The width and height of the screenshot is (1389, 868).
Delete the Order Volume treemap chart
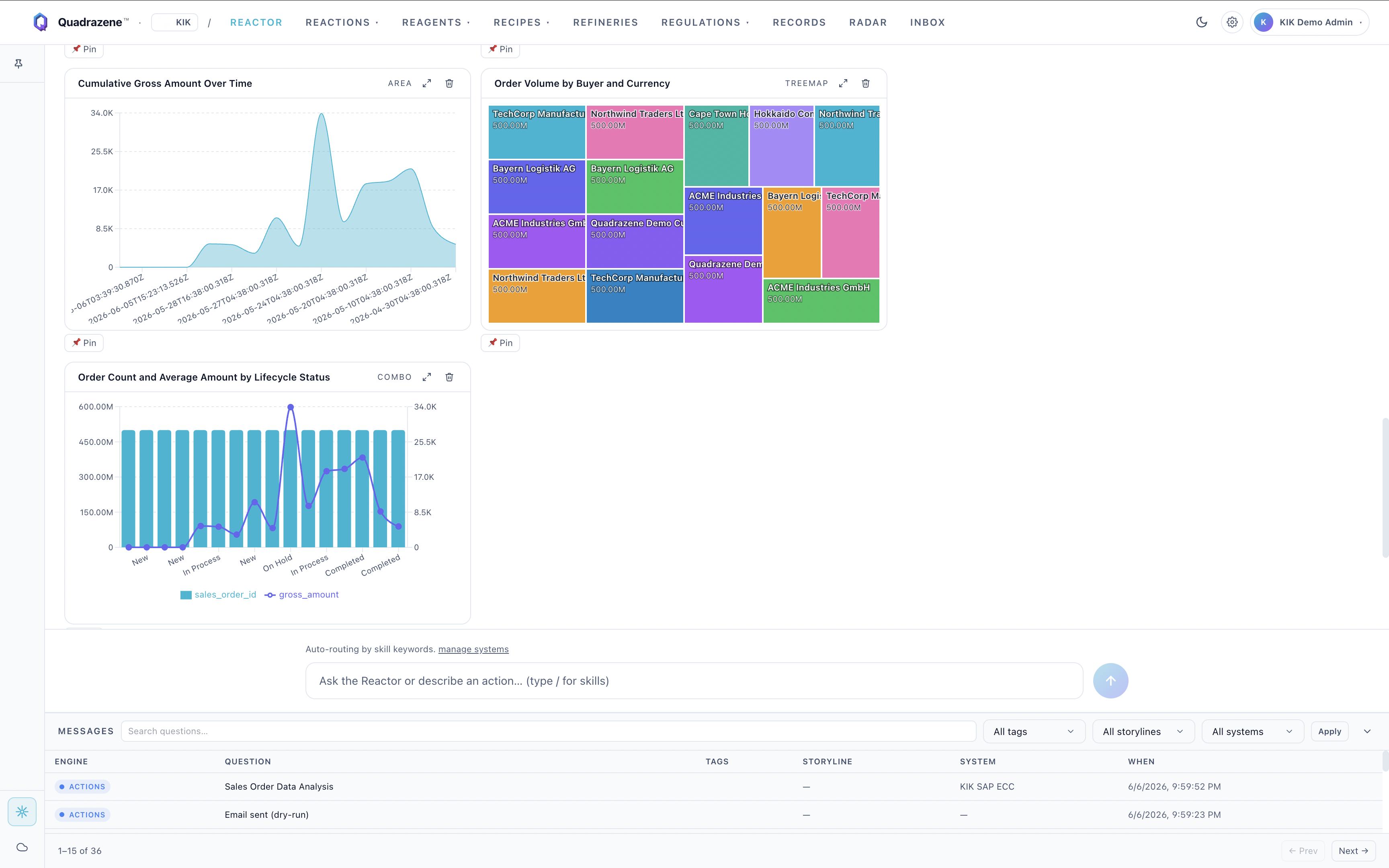click(x=866, y=83)
